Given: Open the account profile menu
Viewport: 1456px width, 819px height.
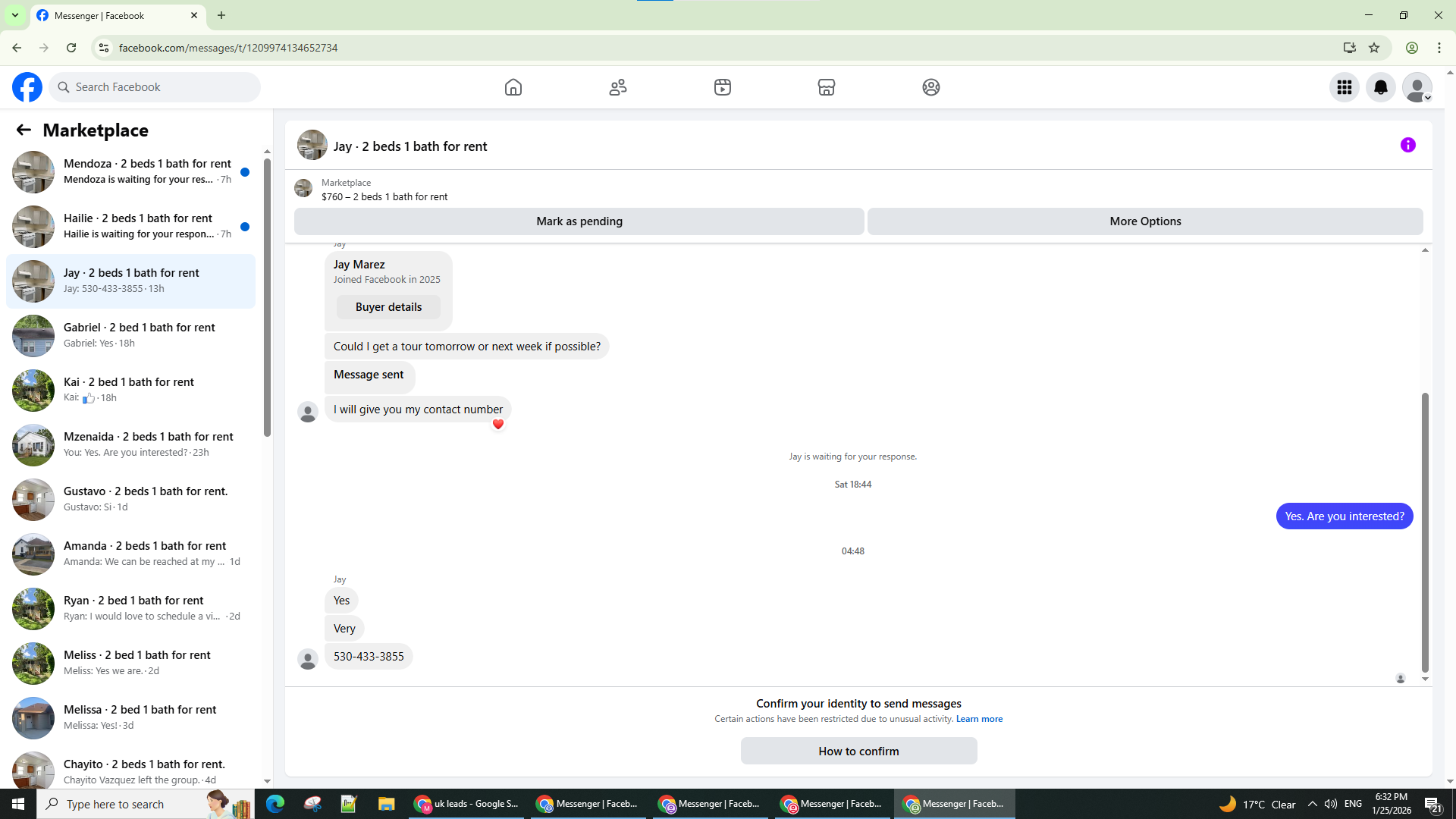Looking at the screenshot, I should pyautogui.click(x=1417, y=87).
